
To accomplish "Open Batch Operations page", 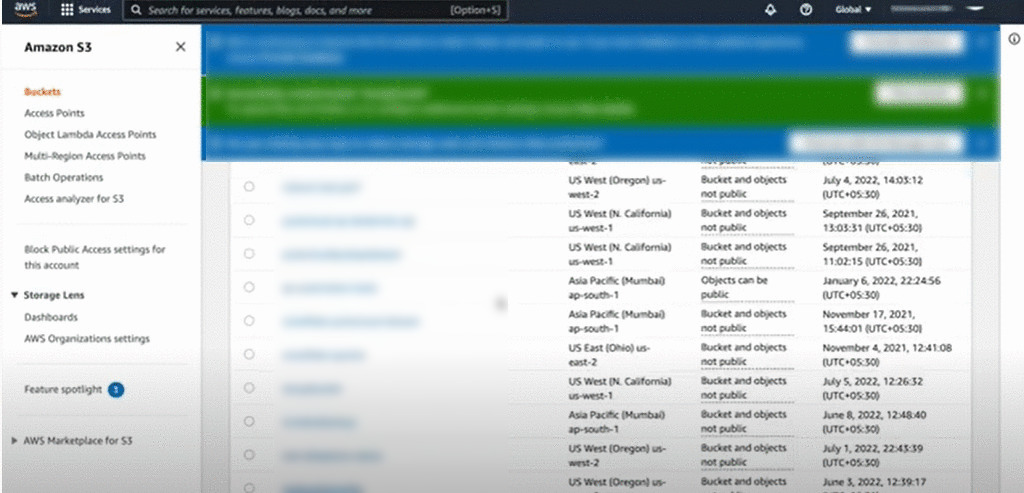I will pyautogui.click(x=63, y=178).
